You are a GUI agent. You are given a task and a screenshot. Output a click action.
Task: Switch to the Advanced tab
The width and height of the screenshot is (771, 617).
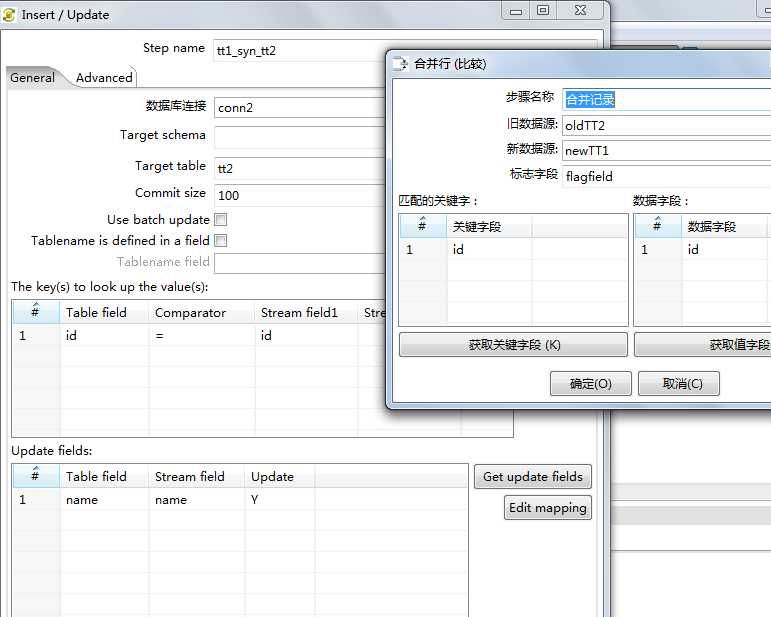click(104, 78)
